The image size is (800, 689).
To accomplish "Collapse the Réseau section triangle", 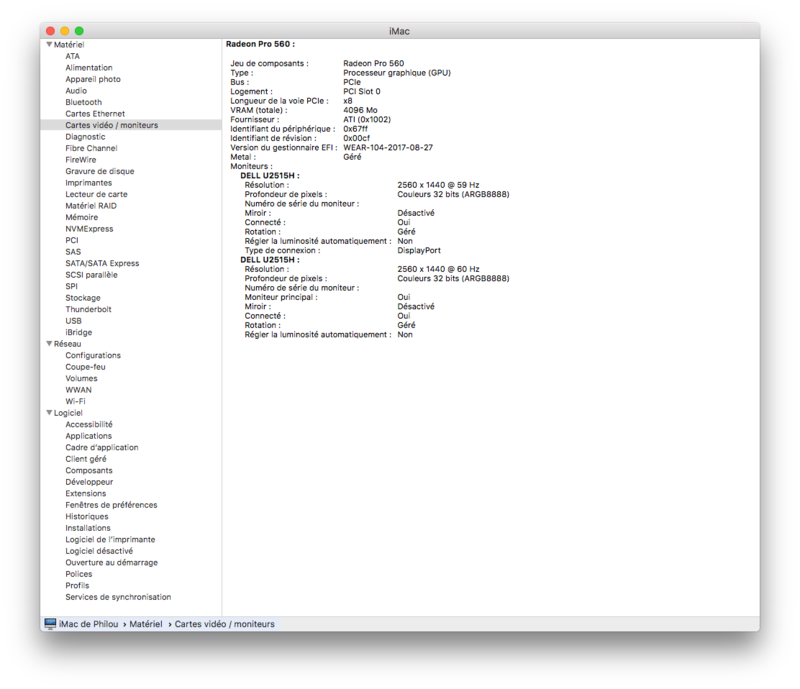I will 49,343.
